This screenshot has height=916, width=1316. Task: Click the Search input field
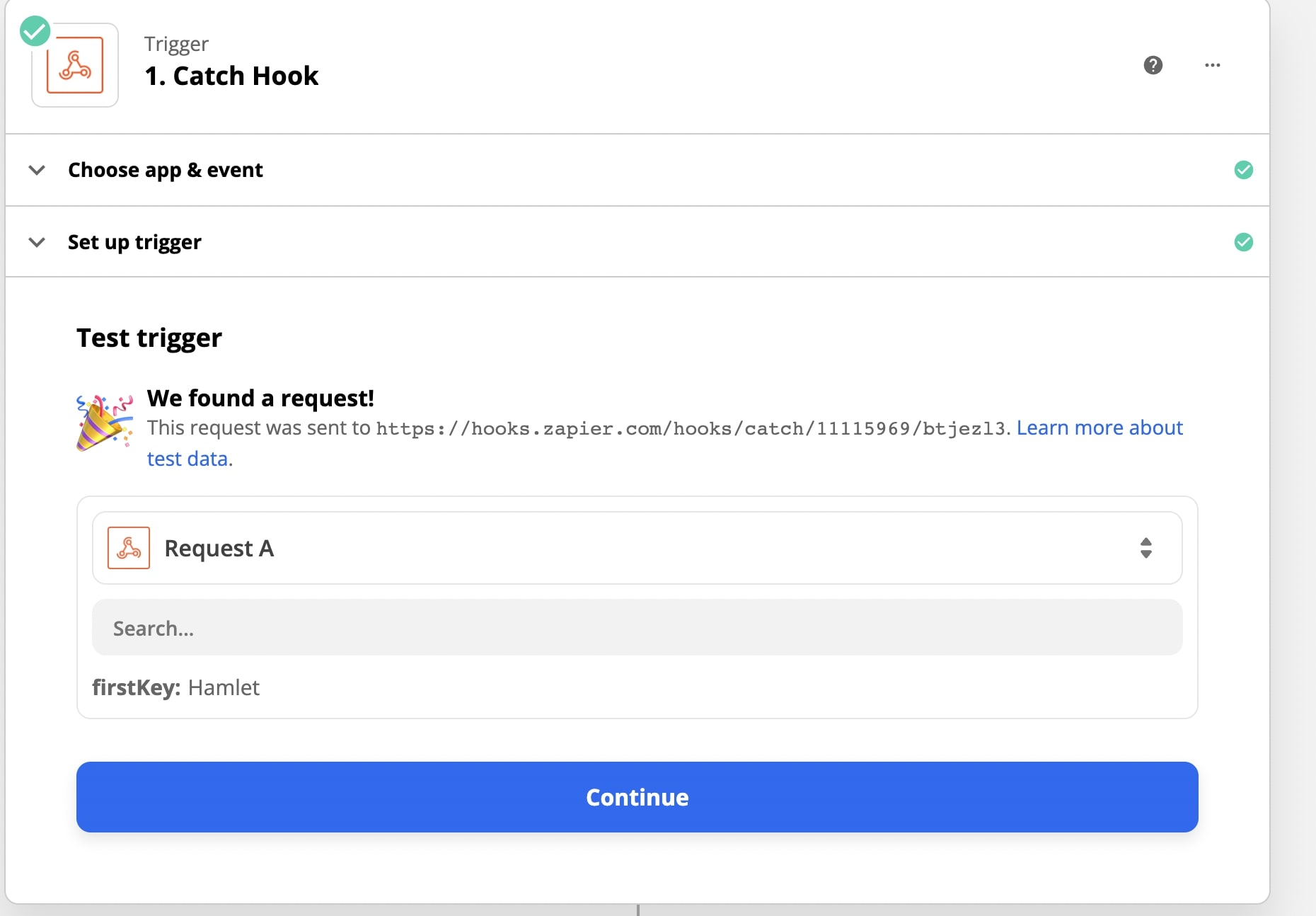coord(637,628)
